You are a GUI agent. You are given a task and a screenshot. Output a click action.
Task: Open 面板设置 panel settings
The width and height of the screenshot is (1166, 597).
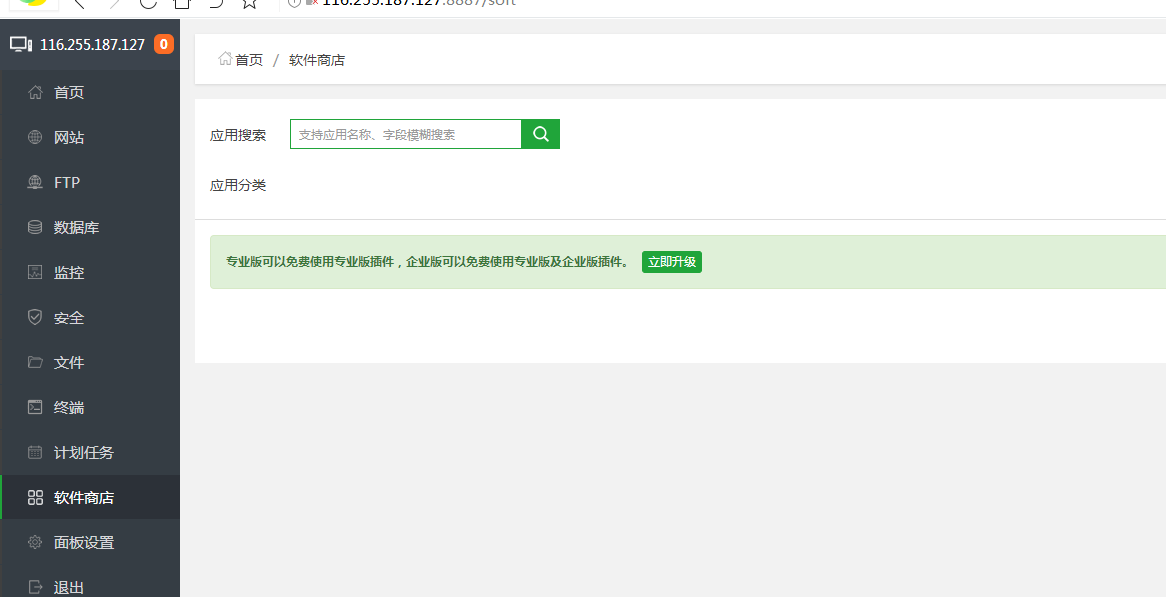[83, 543]
